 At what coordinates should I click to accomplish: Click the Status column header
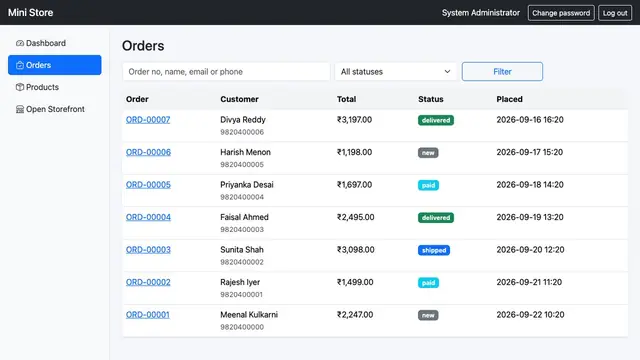[x=431, y=99]
